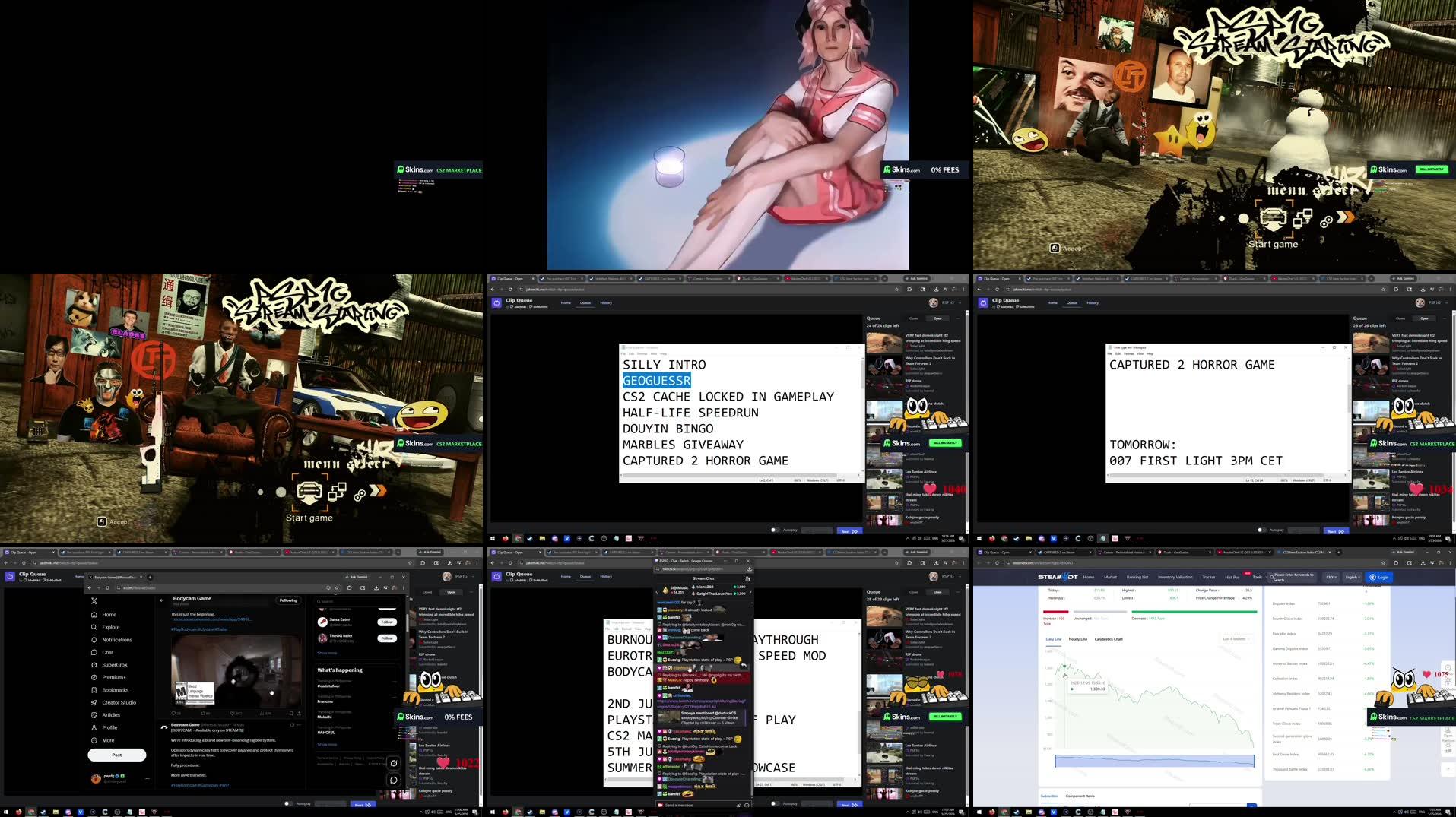Open More in the X sidebar

pyautogui.click(x=103, y=740)
